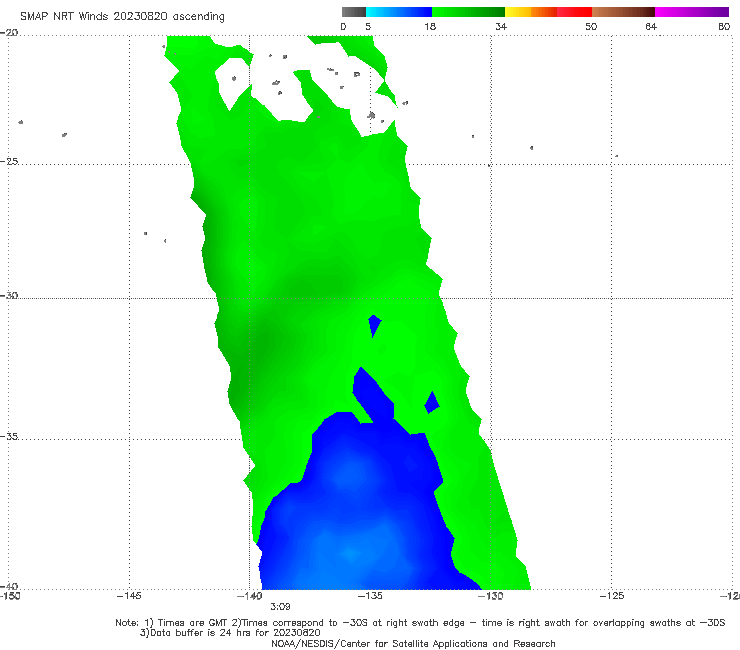The width and height of the screenshot is (740, 650).
Task: Click the colorbar label '64'
Action: [x=651, y=26]
